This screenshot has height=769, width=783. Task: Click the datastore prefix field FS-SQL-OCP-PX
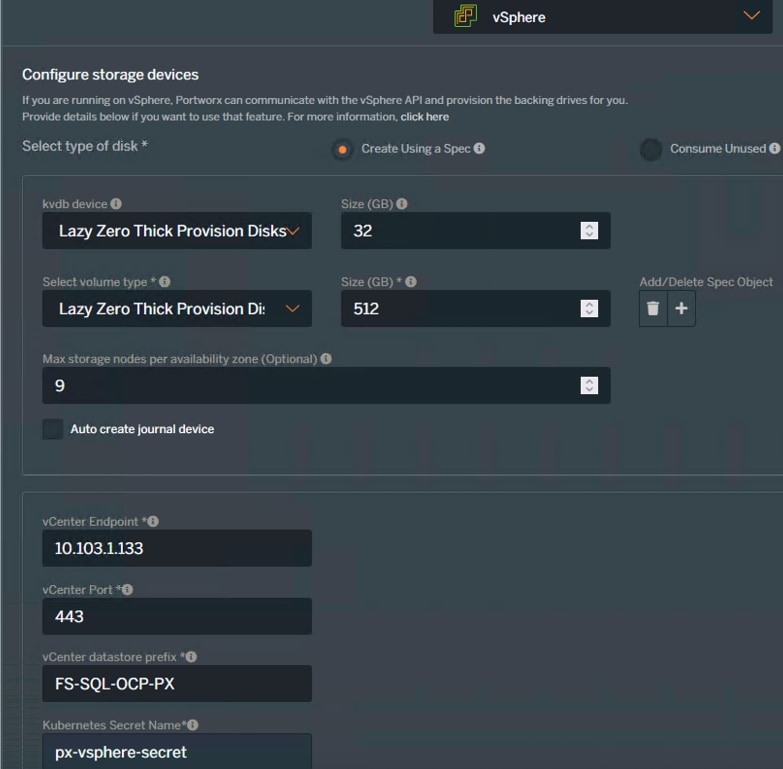(177, 684)
